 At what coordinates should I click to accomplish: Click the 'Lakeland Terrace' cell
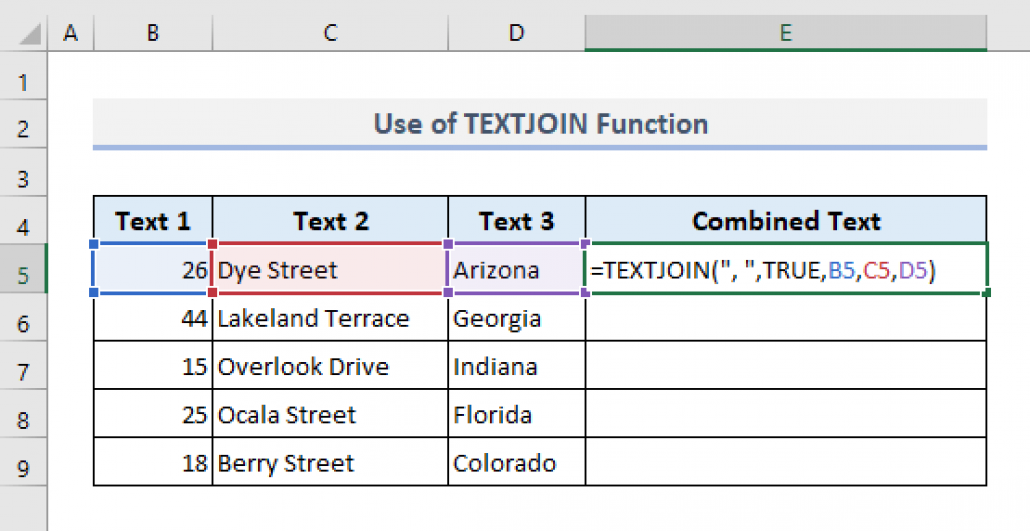(330, 317)
